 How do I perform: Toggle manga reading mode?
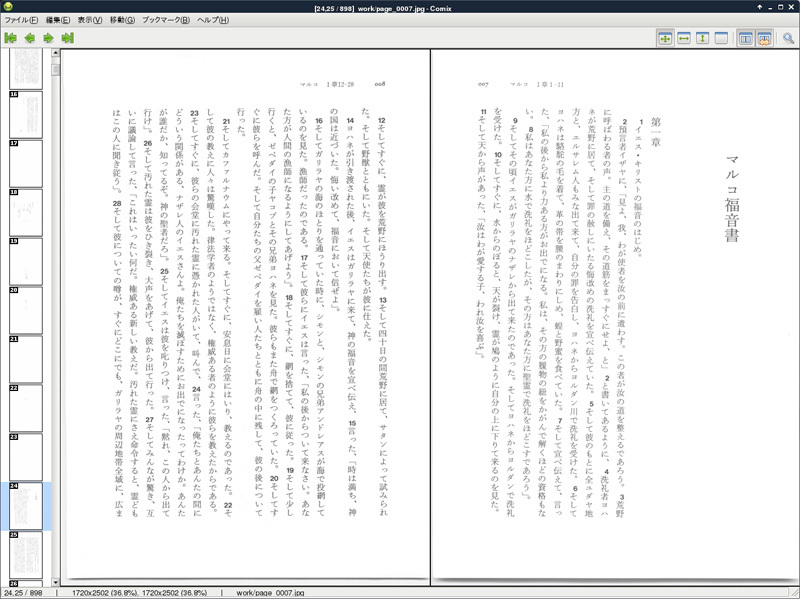tap(764, 38)
